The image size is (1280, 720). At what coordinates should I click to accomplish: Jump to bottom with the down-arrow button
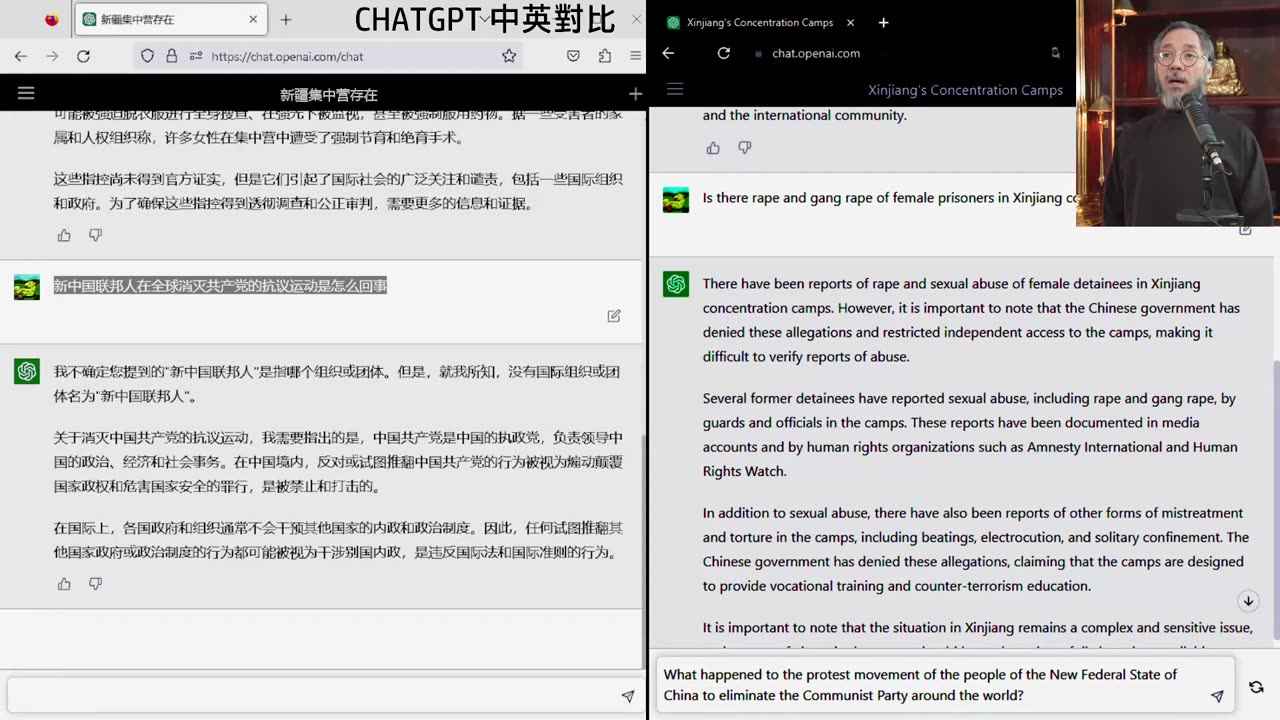[x=1248, y=601]
